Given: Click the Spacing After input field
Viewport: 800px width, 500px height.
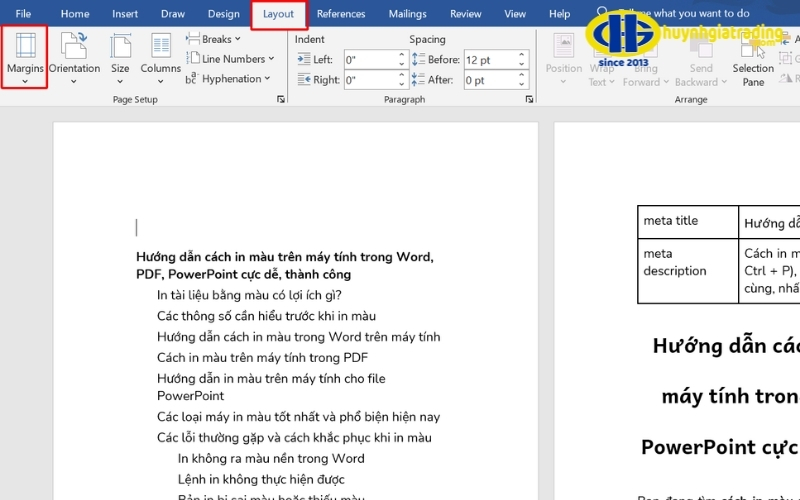Looking at the screenshot, I should tap(490, 80).
